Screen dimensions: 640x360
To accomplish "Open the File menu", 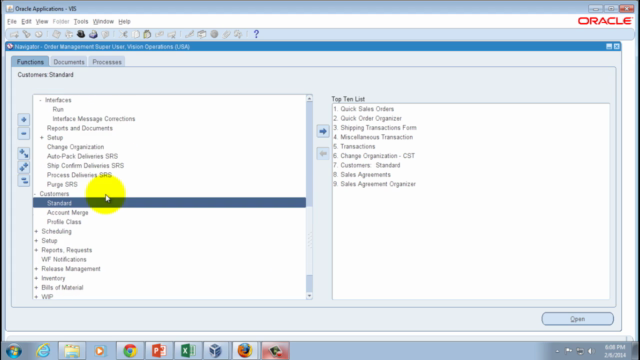I will point(12,22).
